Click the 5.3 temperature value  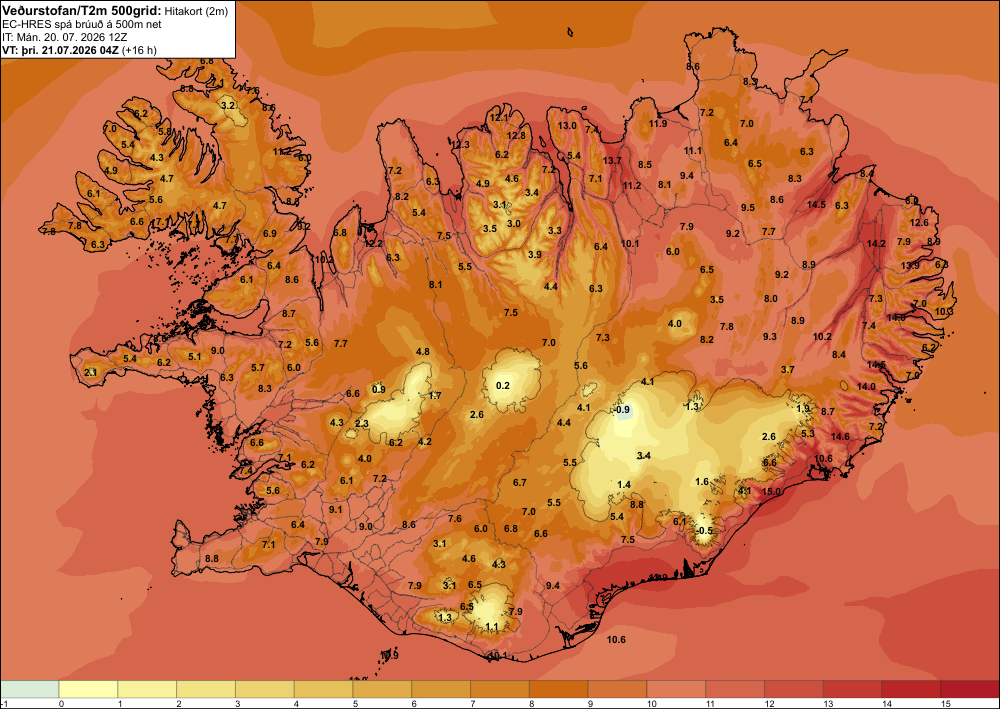coord(808,434)
